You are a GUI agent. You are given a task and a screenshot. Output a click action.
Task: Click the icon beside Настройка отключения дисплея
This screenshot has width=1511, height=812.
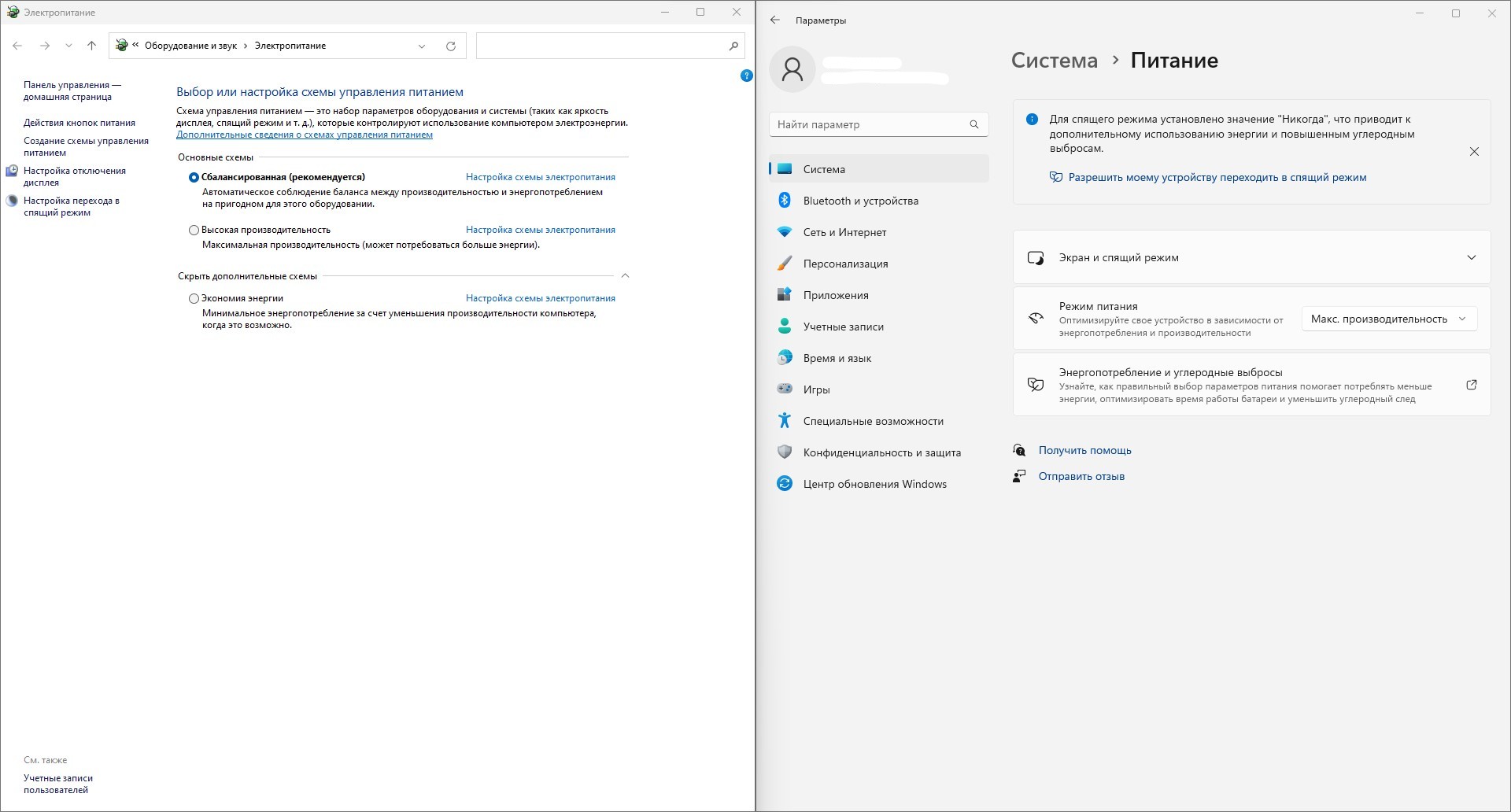[12, 171]
